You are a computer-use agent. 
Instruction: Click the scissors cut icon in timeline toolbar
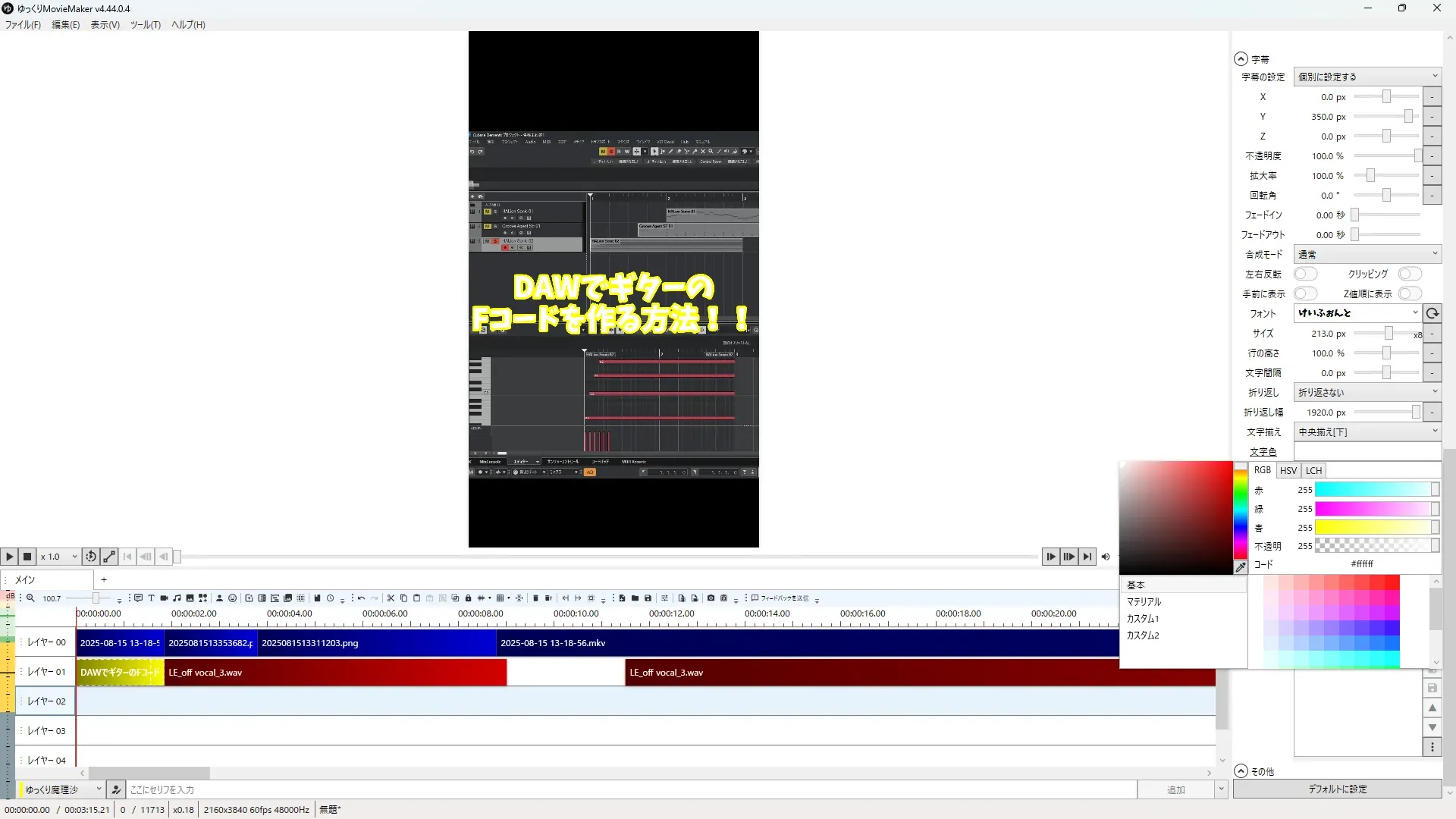tap(391, 598)
